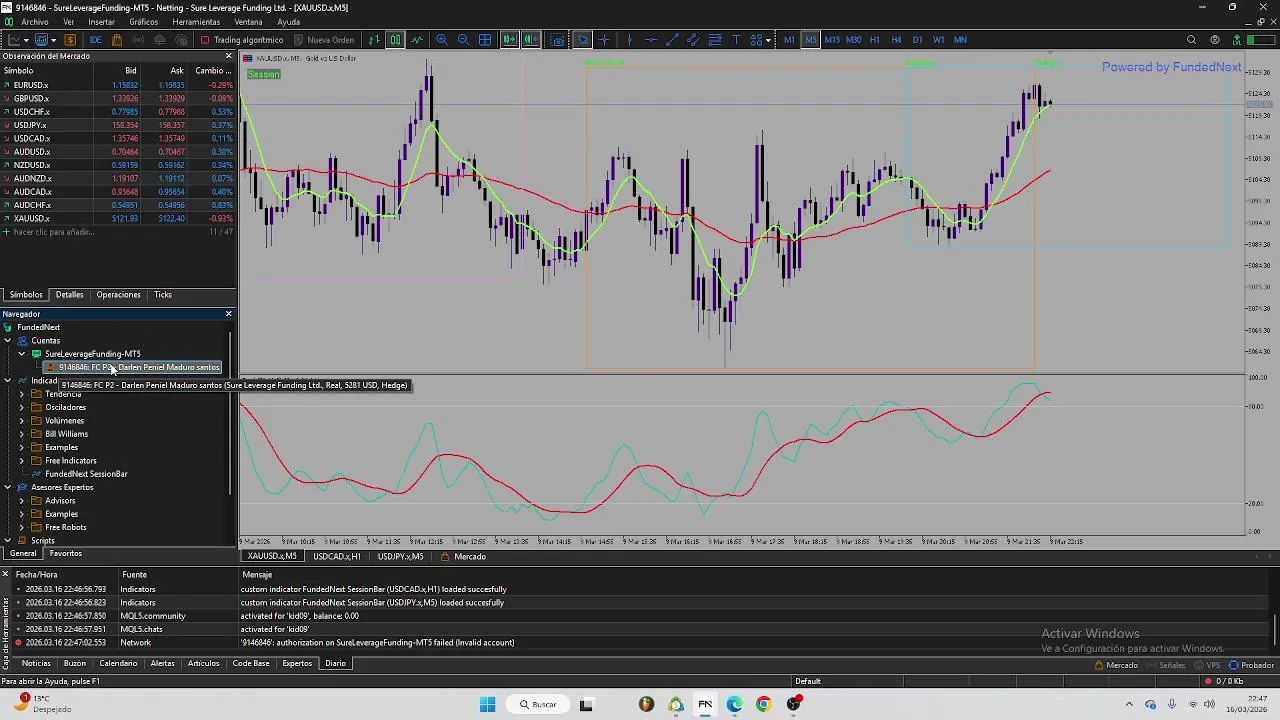The image size is (1280, 720).
Task: Switch to USDCAD.x,H1 chart tab
Action: (336, 556)
